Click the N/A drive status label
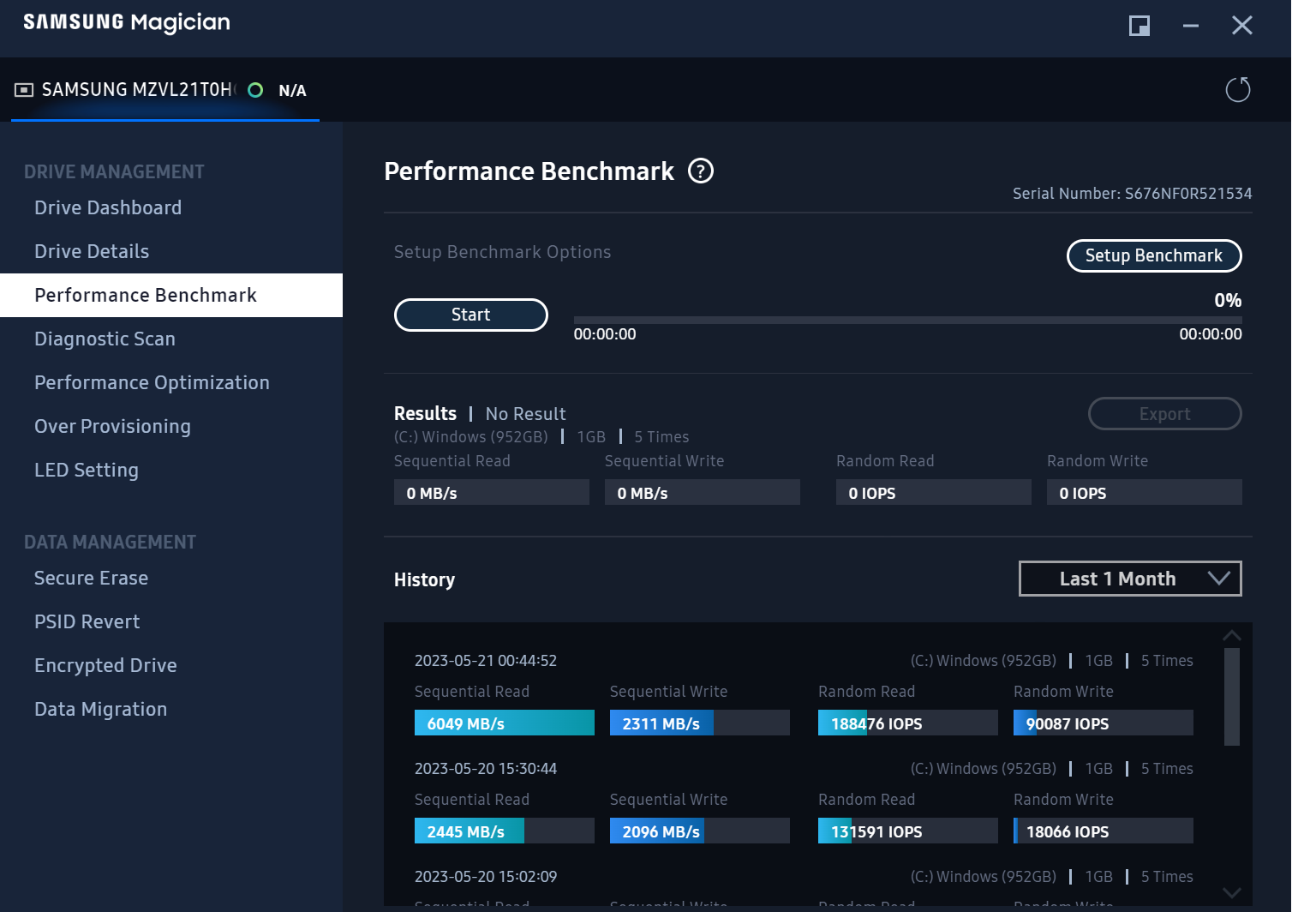 [x=292, y=90]
